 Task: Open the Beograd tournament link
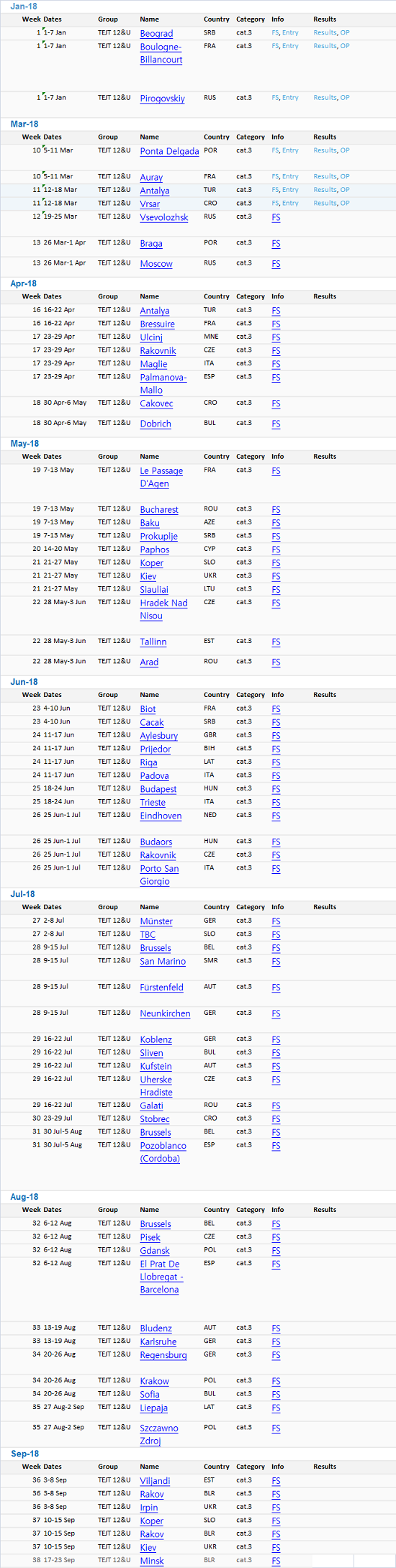(x=156, y=33)
